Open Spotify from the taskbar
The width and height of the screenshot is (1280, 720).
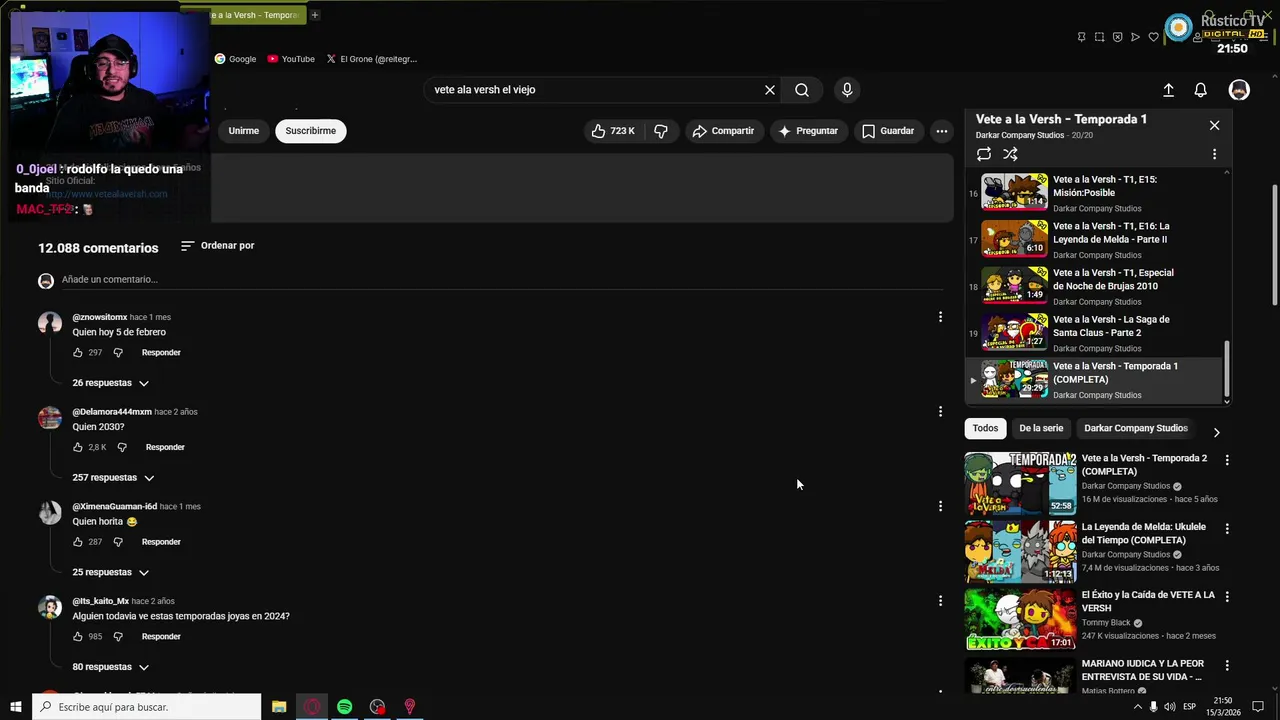point(345,707)
